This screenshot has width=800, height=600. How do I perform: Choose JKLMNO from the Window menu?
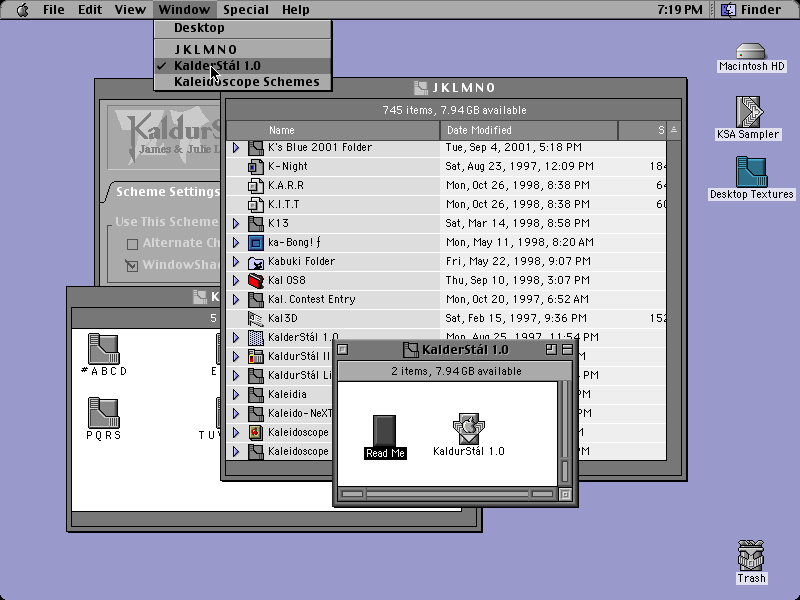(243, 49)
